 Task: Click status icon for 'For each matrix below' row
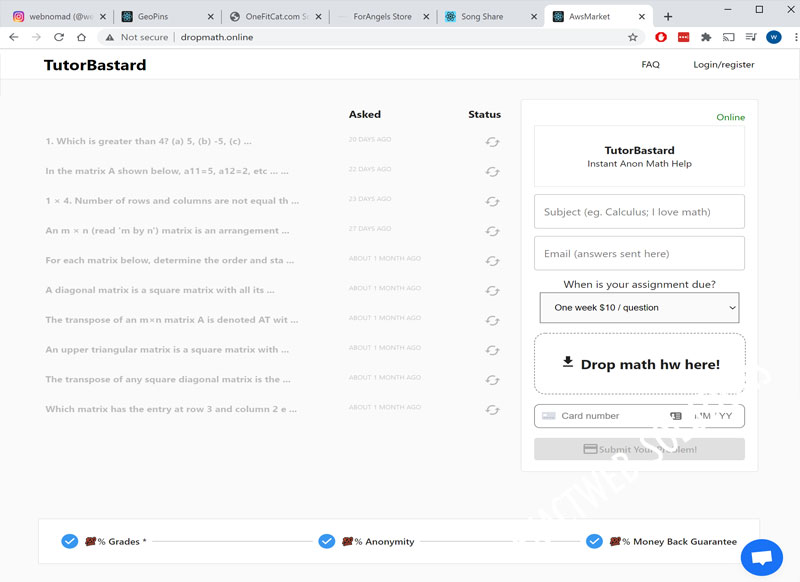492,261
